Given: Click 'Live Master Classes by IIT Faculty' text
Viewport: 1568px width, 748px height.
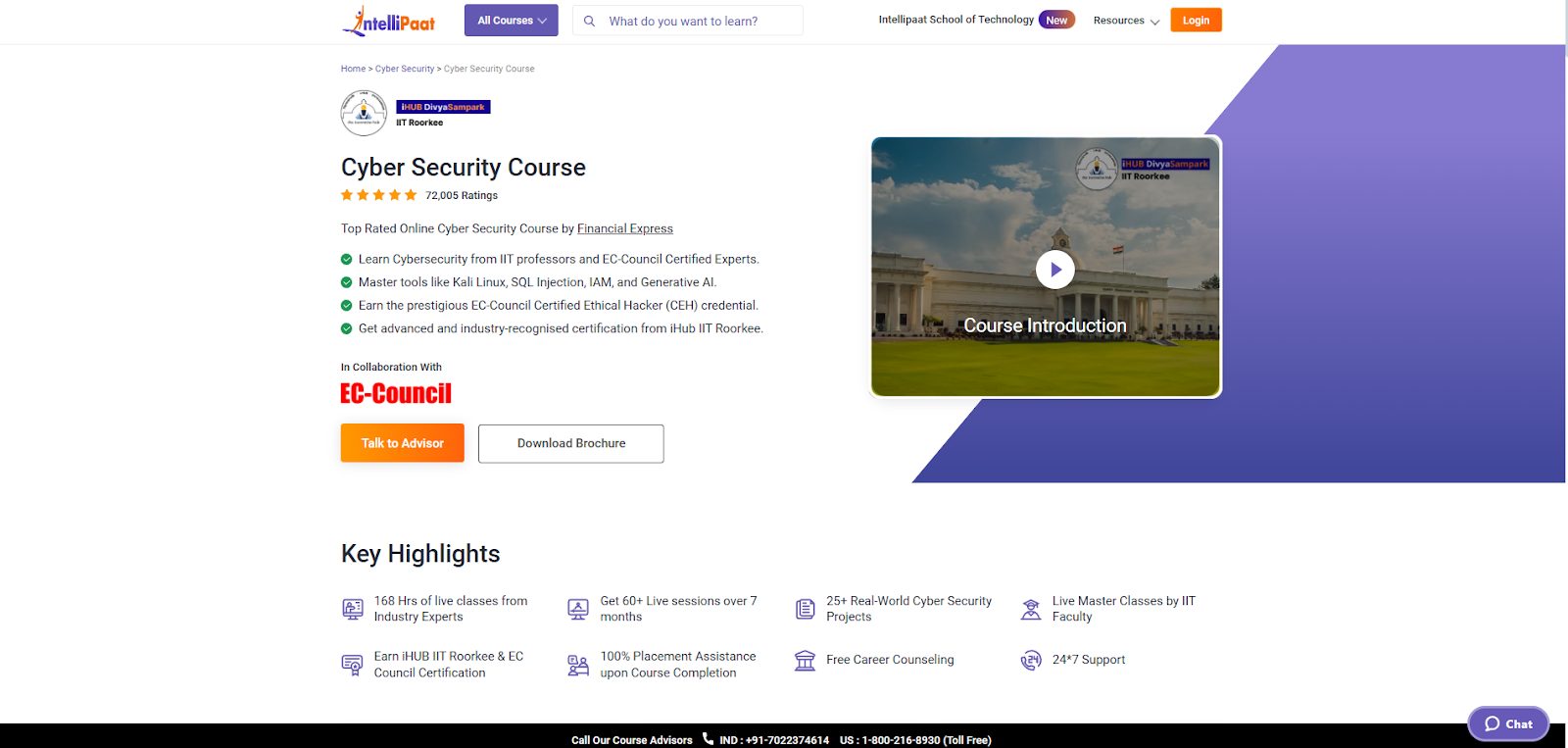Looking at the screenshot, I should [x=1124, y=609].
